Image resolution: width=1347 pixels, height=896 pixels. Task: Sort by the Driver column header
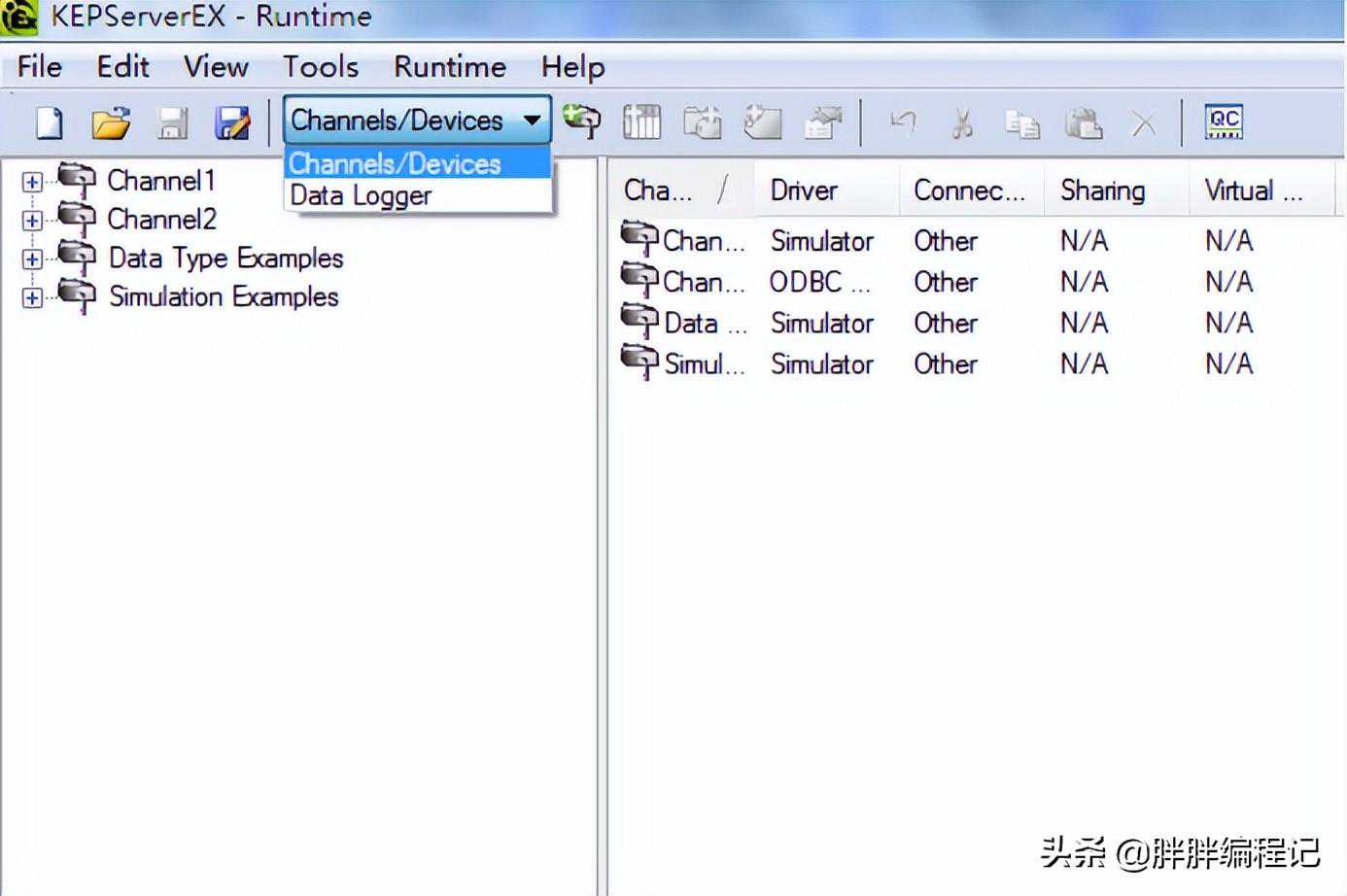(804, 190)
